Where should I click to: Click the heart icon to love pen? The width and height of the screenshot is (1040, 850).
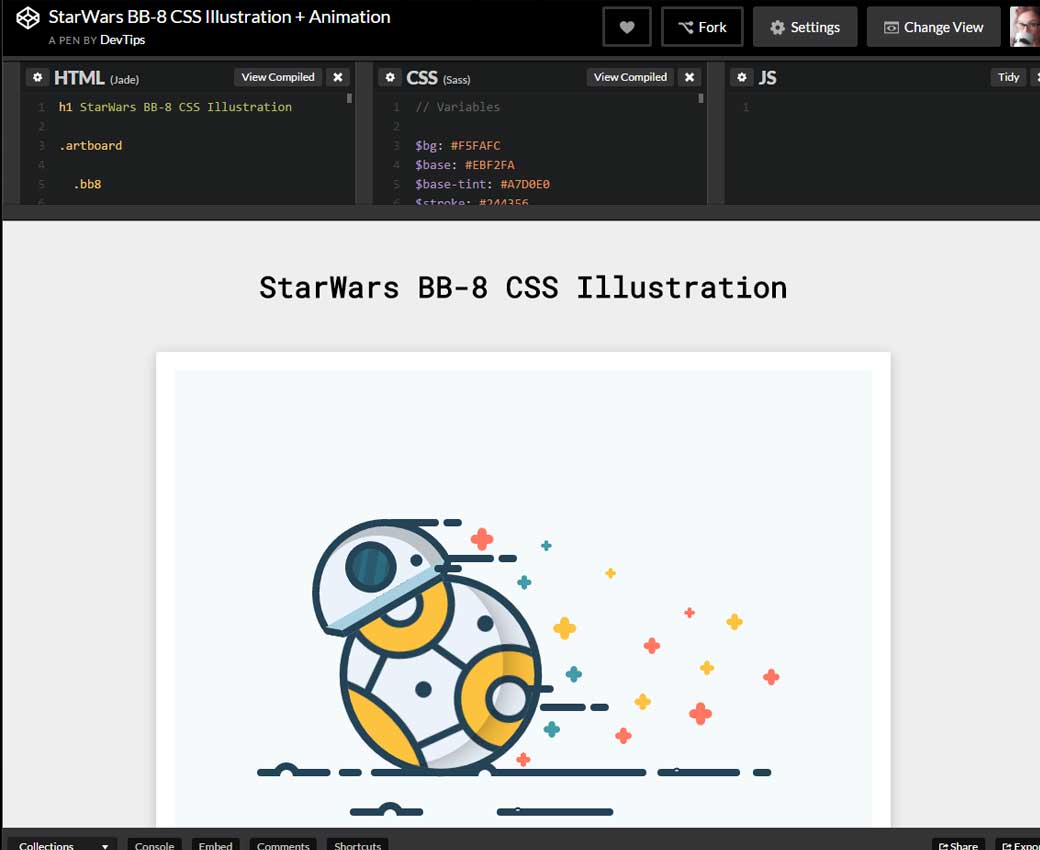click(x=627, y=27)
